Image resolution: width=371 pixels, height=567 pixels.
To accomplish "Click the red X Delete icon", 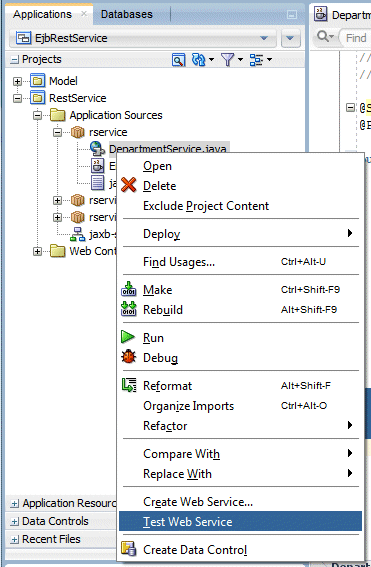I will click(x=129, y=185).
